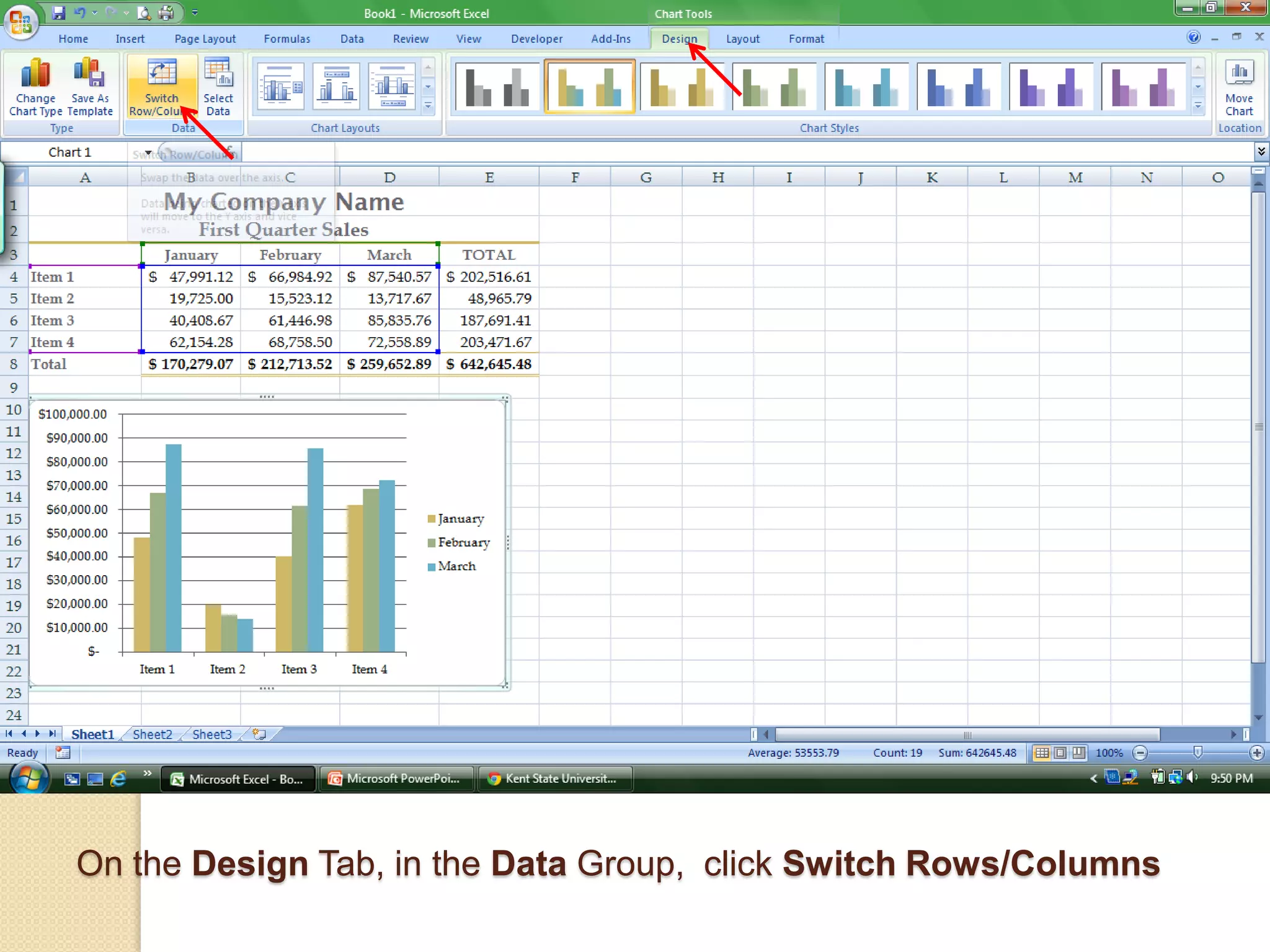Viewport: 1270px width, 952px height.
Task: Select the violet chart style
Action: coord(1051,86)
